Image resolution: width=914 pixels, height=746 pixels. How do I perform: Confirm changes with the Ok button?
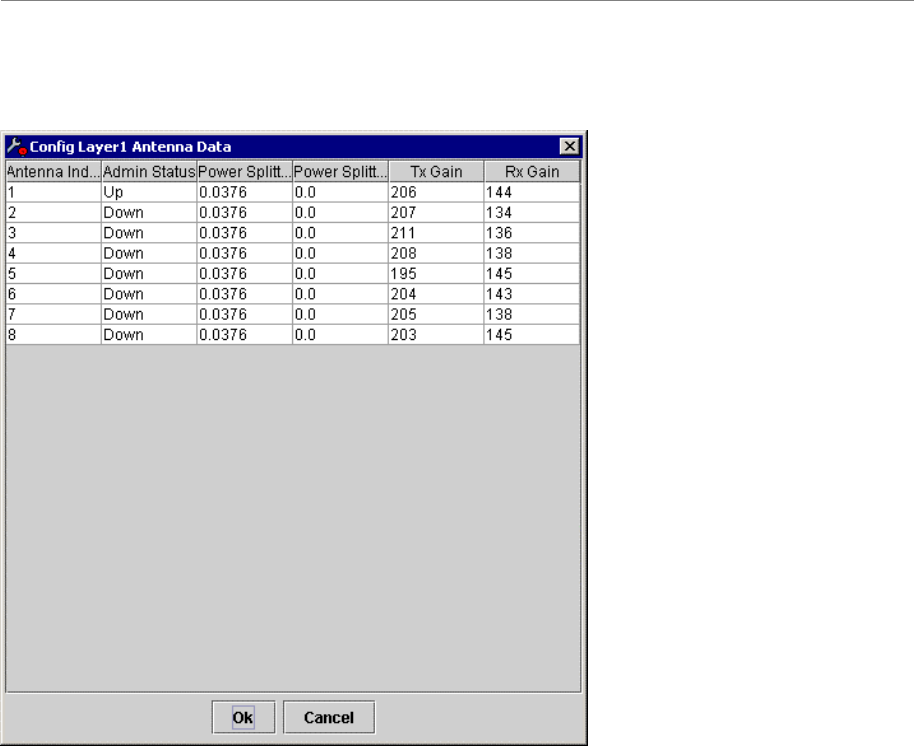[243, 717]
